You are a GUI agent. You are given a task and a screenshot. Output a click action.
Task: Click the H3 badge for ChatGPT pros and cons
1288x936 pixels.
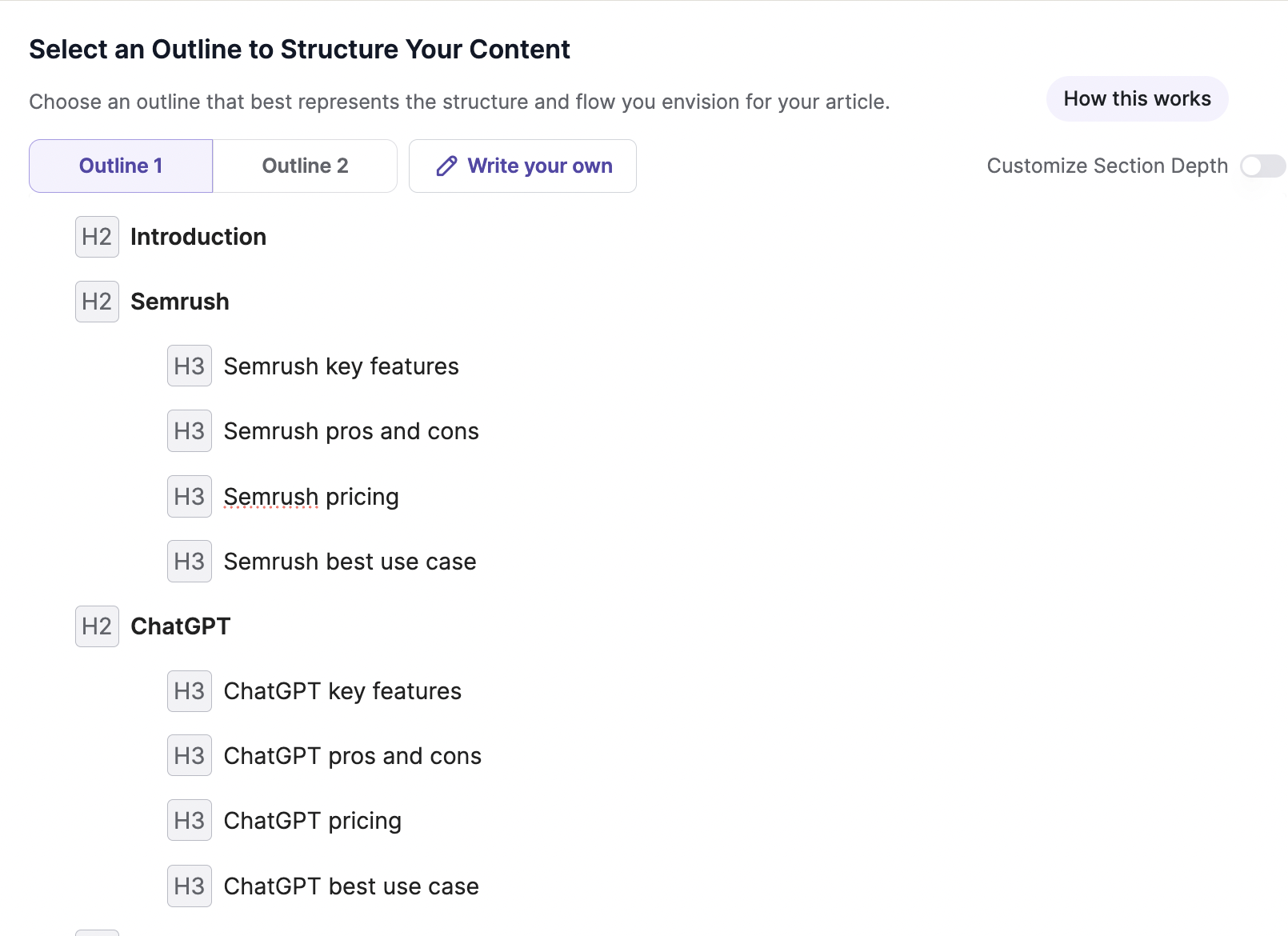point(189,755)
